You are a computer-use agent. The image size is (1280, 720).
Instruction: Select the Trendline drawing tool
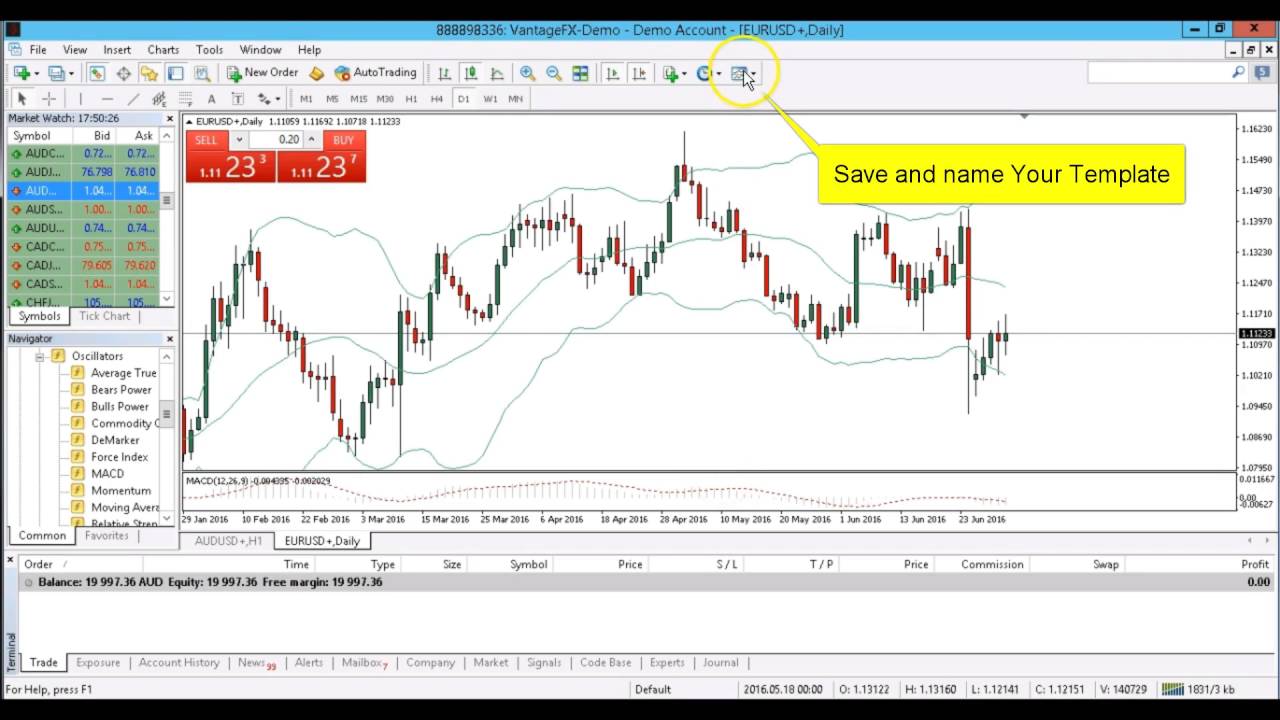tap(133, 99)
